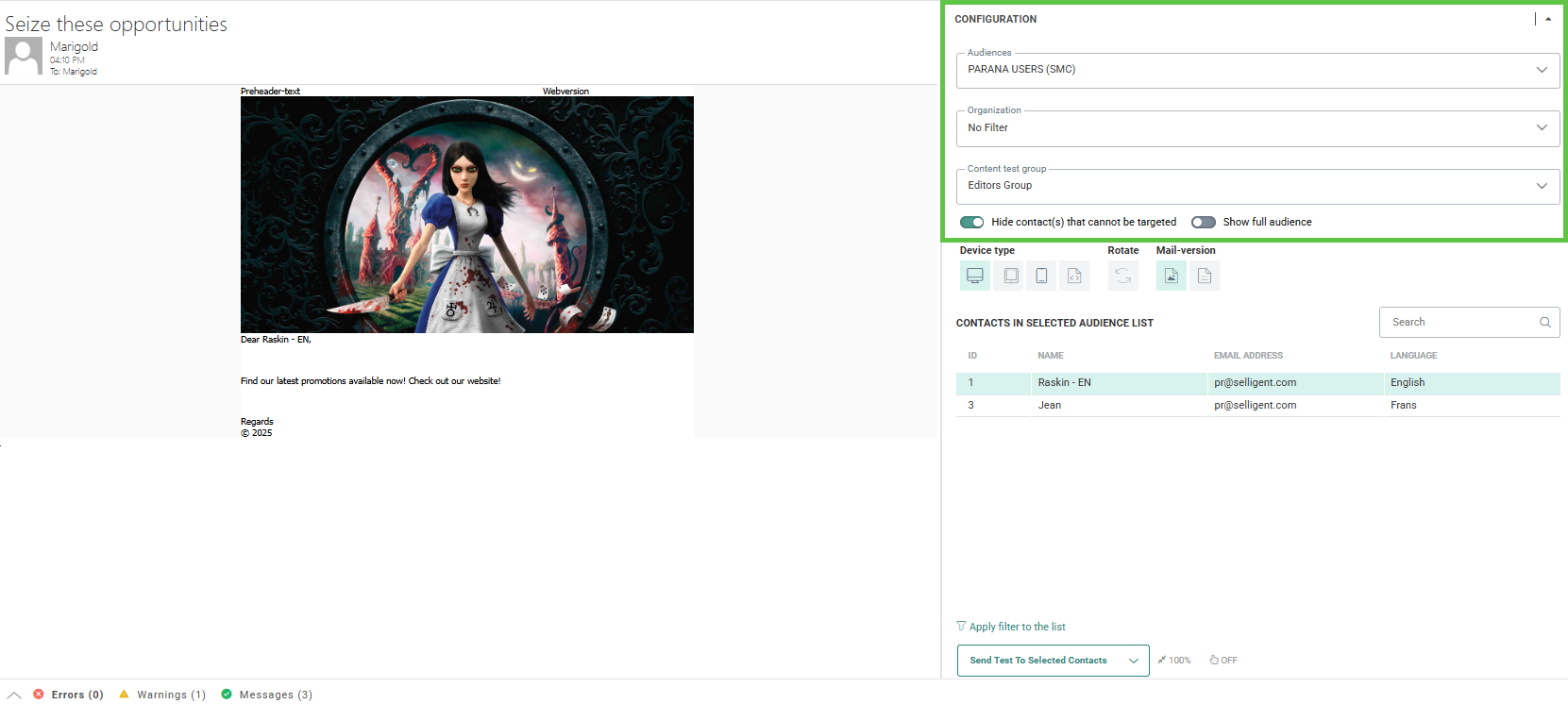Select the desktop device type preview
The height and width of the screenshot is (704, 1568).
975,276
